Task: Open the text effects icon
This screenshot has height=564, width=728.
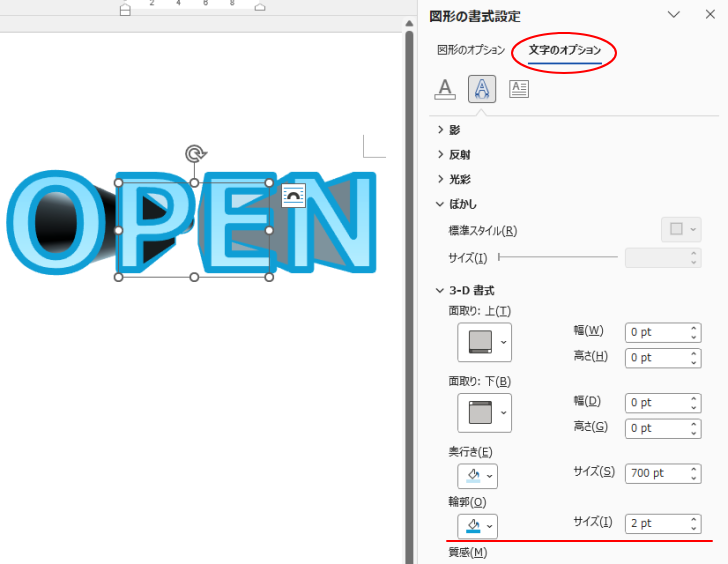Action: [482, 89]
